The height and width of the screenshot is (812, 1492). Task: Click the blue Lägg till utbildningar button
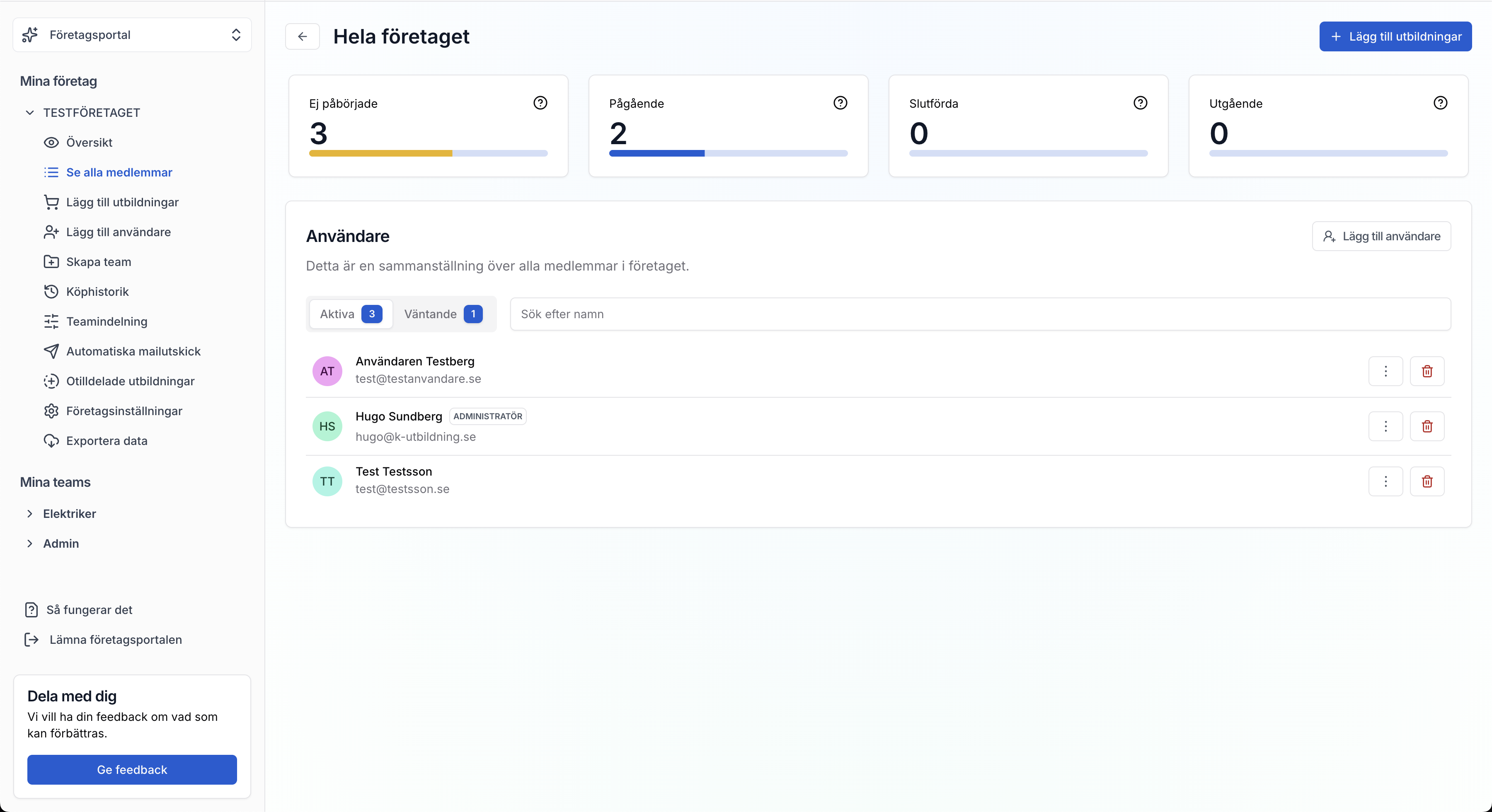coord(1395,36)
